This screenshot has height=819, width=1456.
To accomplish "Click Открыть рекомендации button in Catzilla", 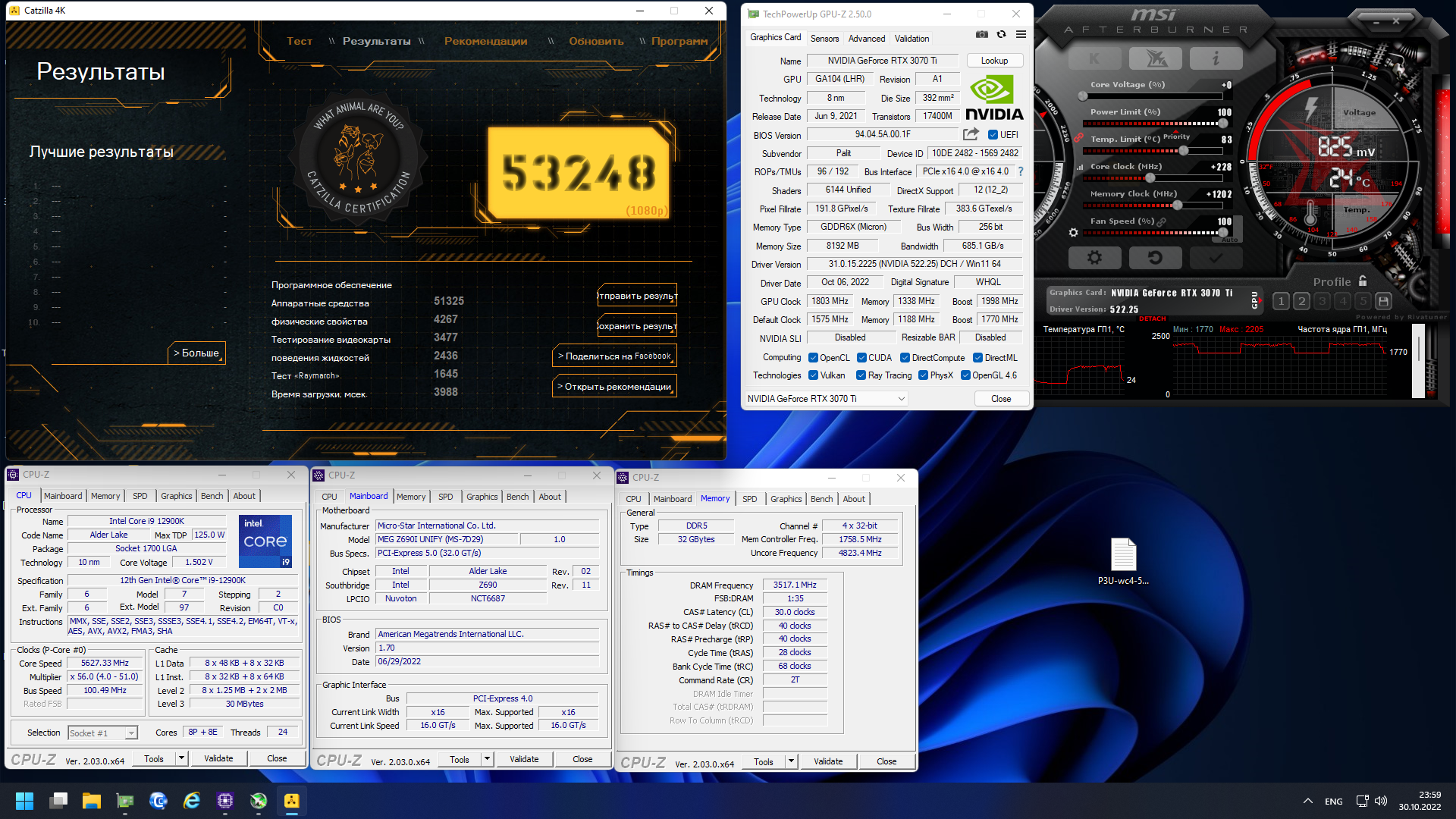I will [x=615, y=386].
